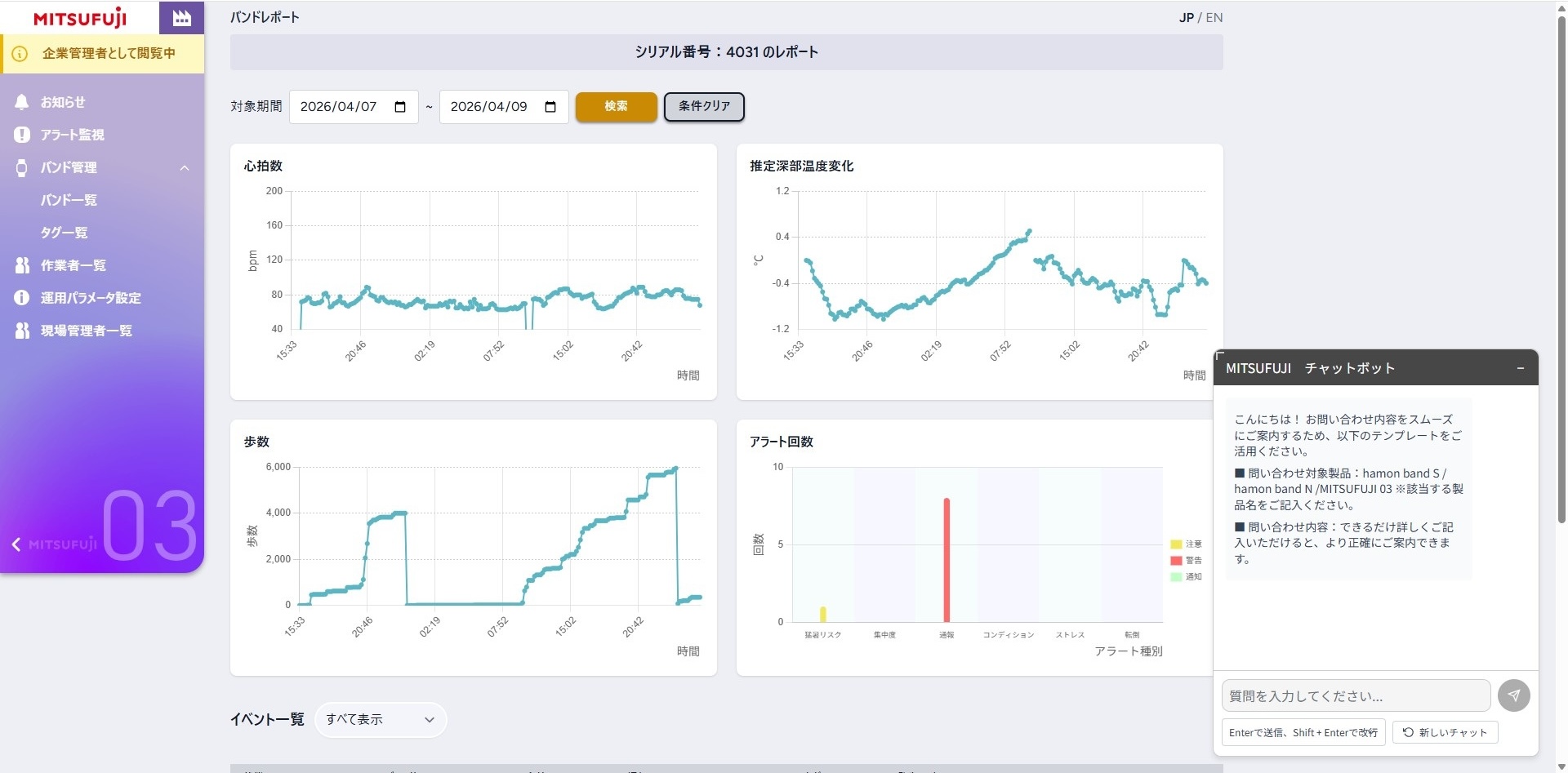This screenshot has height=773, width=1568.
Task: Open the start date calendar picker icon
Action: coord(400,107)
